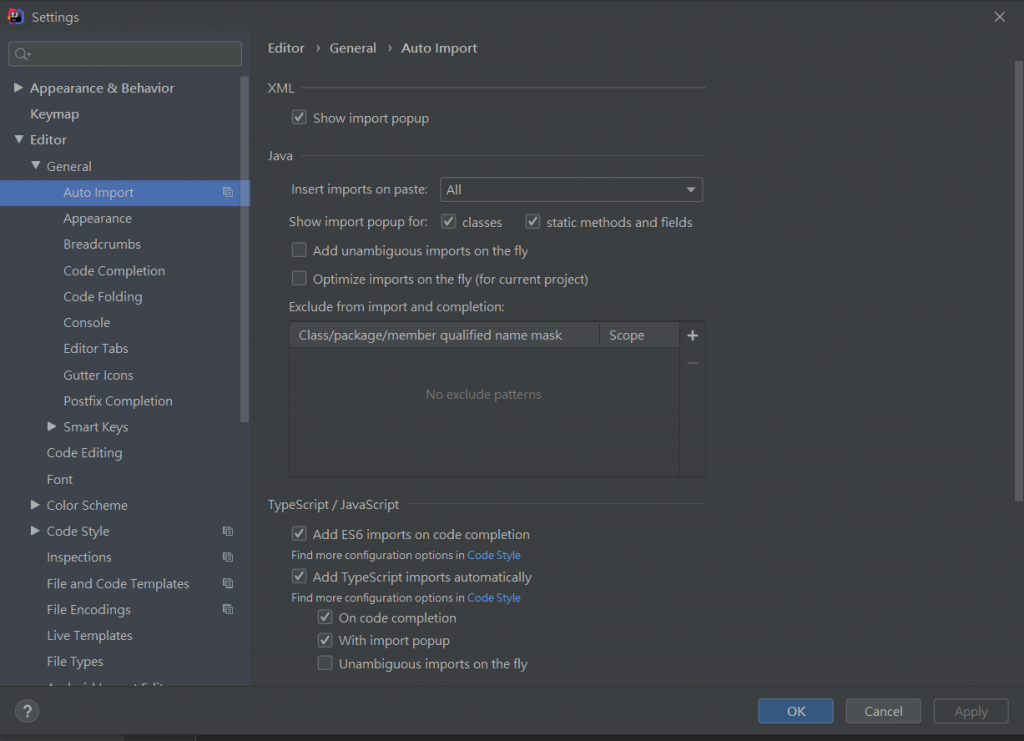Click the help question mark icon
Viewport: 1024px width, 741px height.
[x=29, y=712]
